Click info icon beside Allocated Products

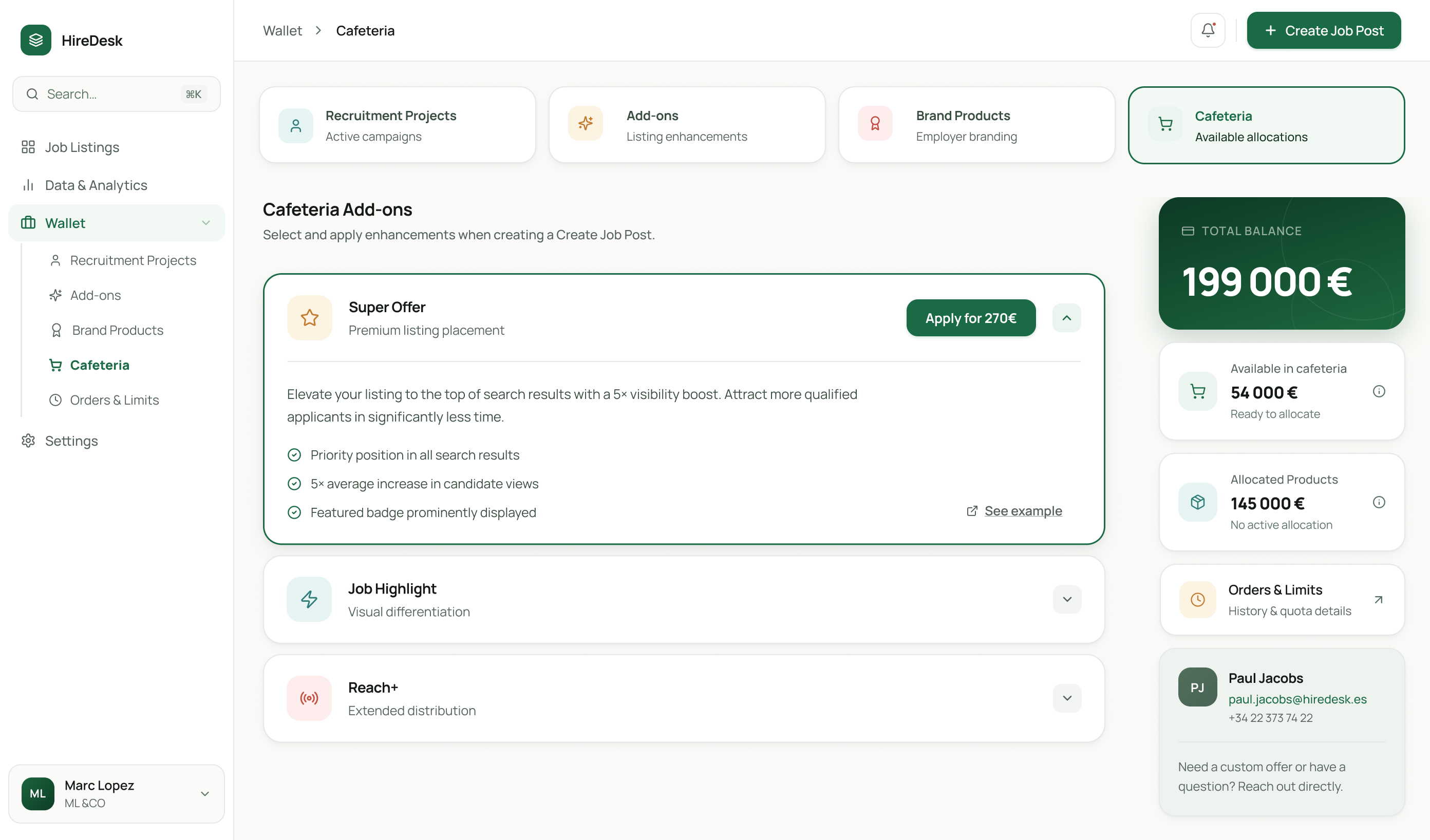(1378, 502)
